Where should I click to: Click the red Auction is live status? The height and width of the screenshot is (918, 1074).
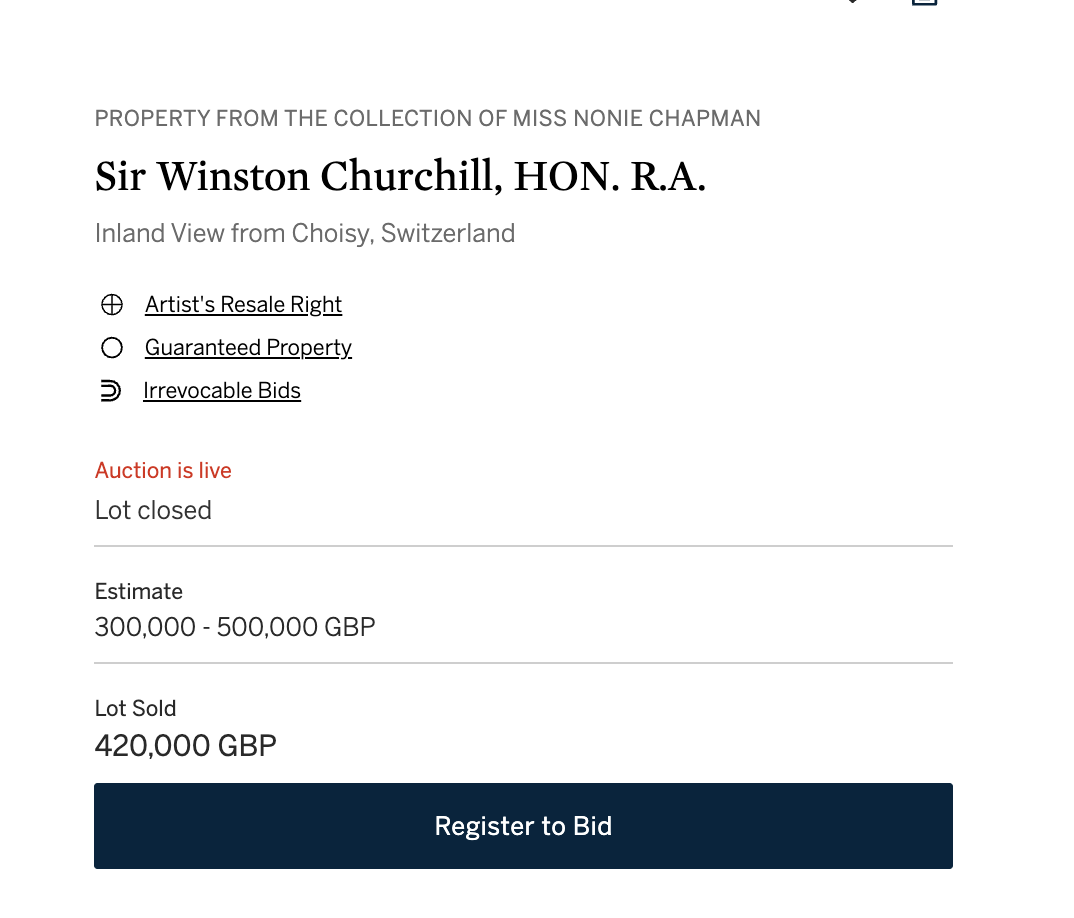click(x=163, y=471)
